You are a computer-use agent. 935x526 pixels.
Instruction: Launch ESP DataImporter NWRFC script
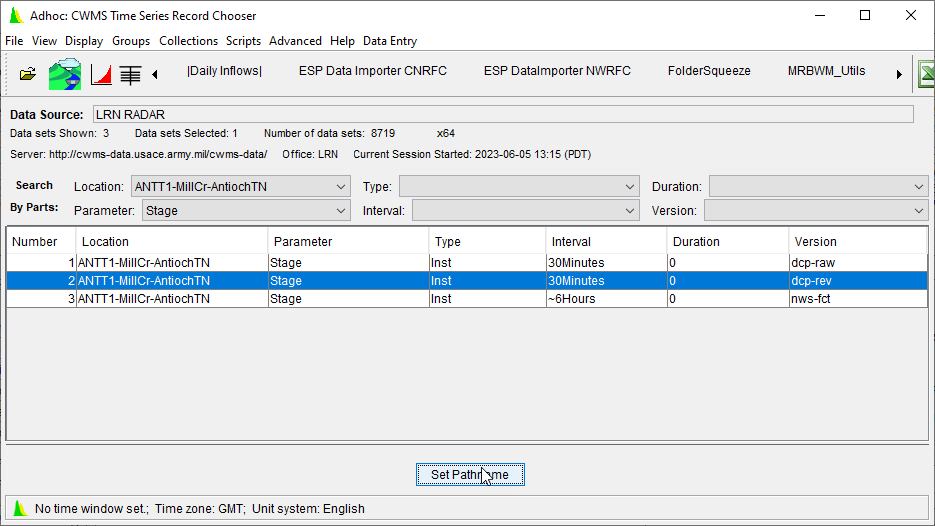click(x=557, y=71)
